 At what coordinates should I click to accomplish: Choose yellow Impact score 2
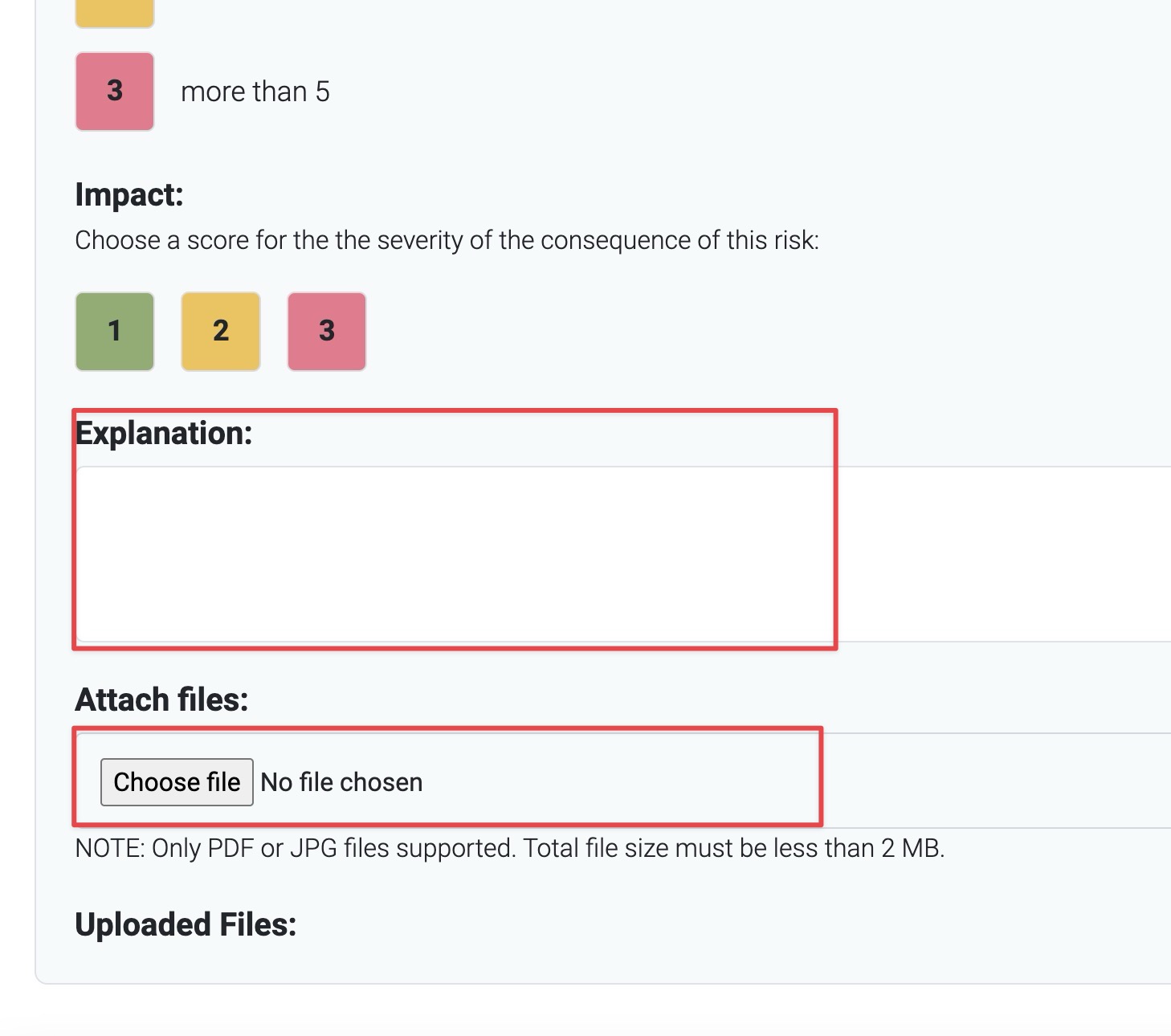[221, 331]
